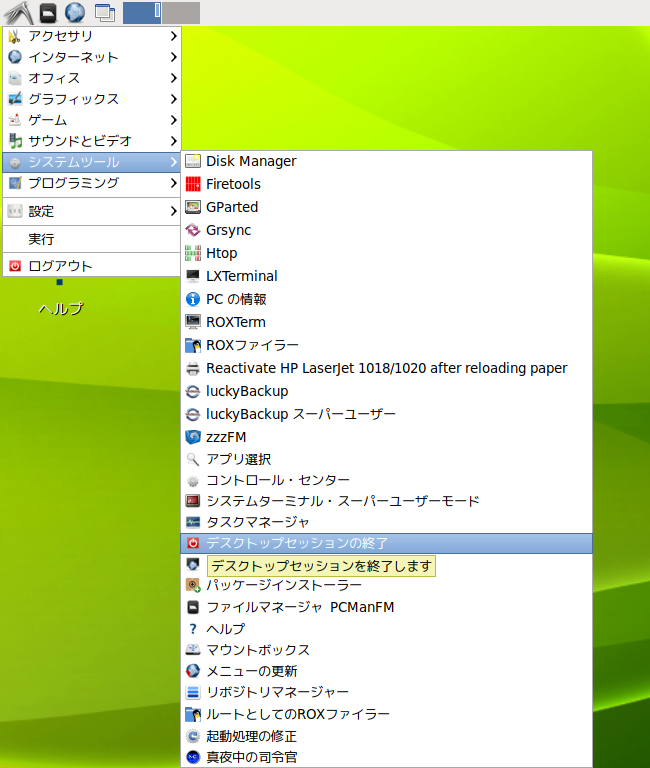Select 実行 from the main menu
This screenshot has width=650, height=768.
pyautogui.click(x=92, y=240)
